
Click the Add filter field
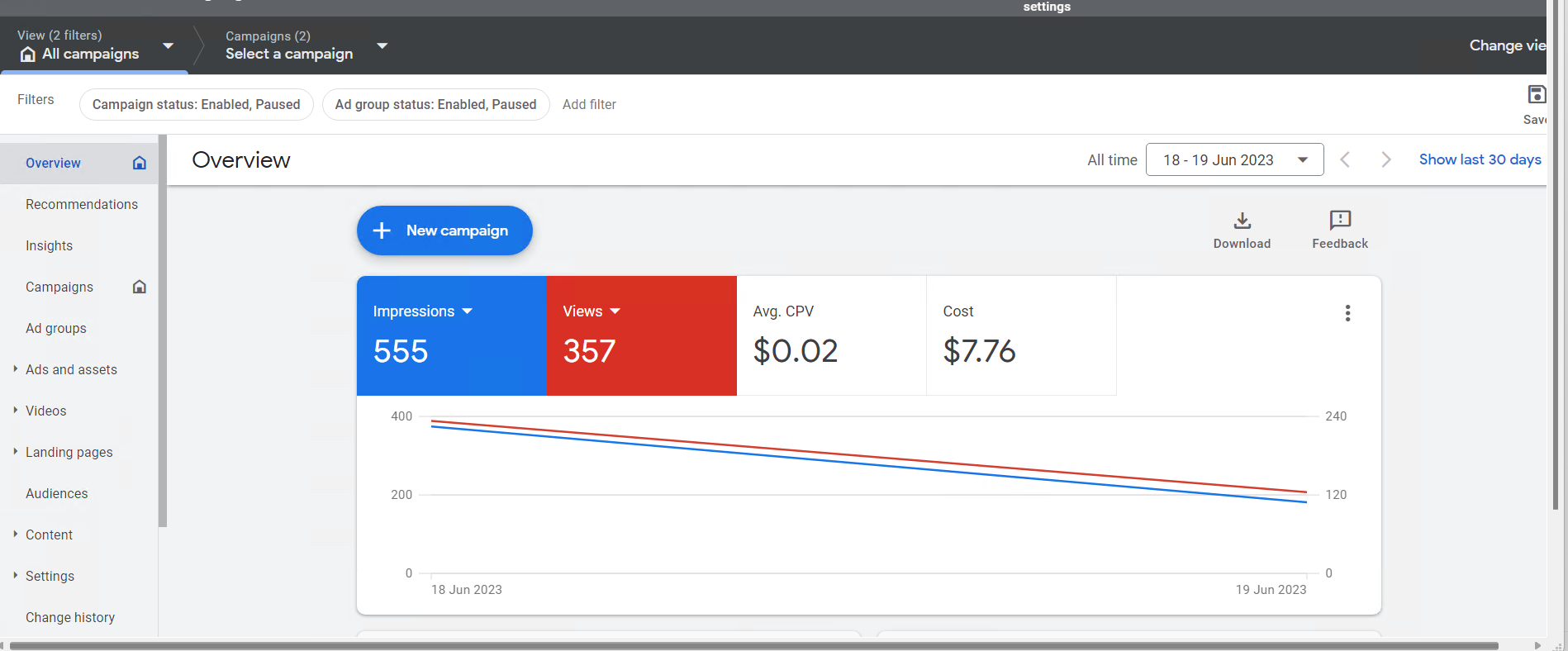[589, 104]
